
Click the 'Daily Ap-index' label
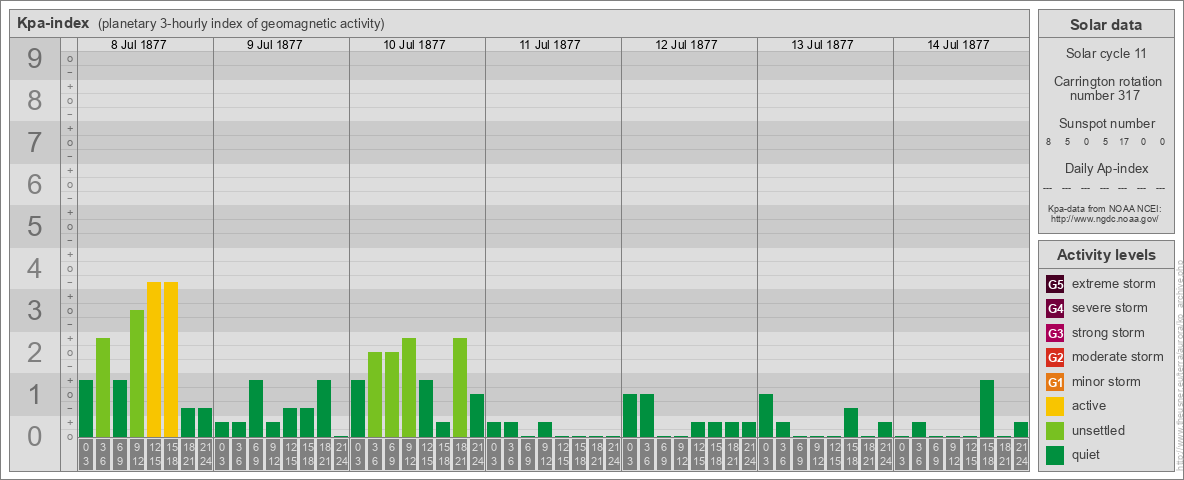pyautogui.click(x=1106, y=168)
